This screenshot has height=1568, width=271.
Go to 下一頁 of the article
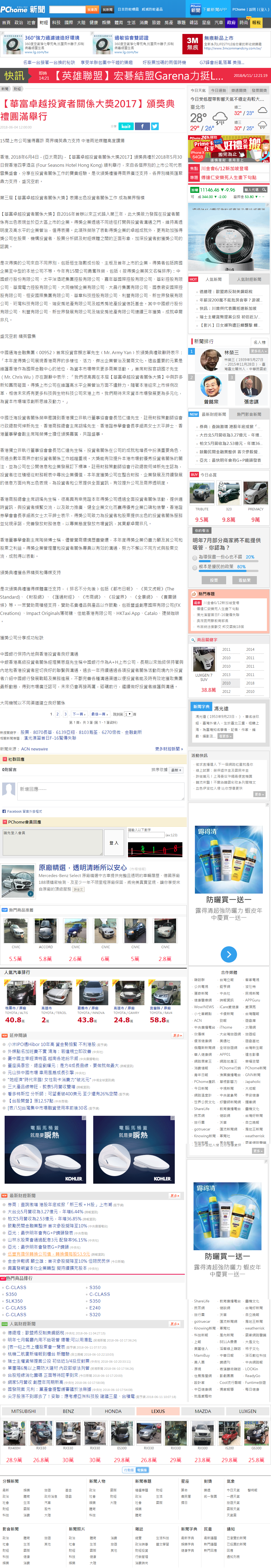(x=79, y=714)
